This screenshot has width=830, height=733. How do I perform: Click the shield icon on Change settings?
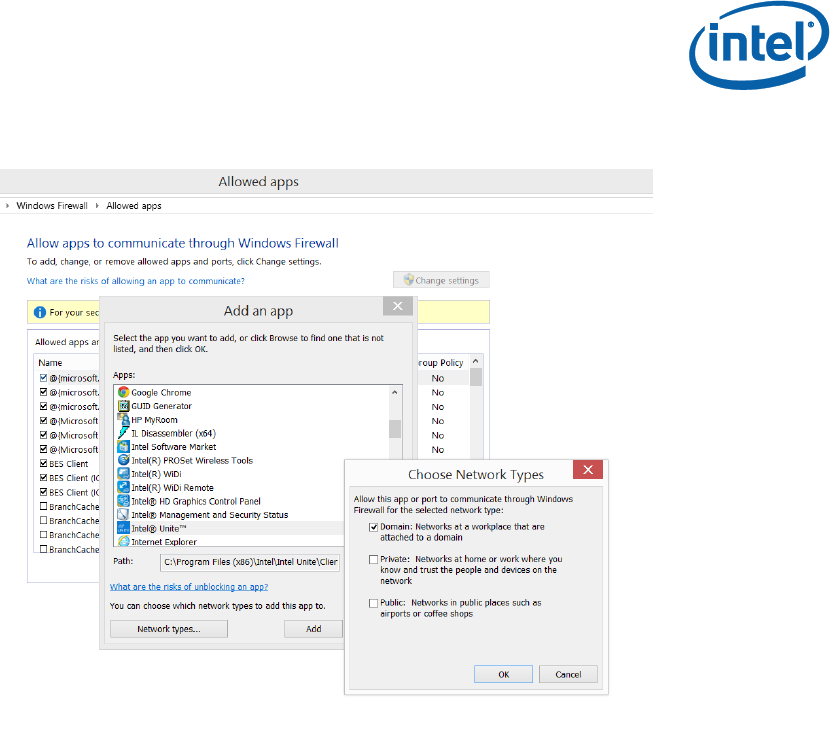[409, 280]
